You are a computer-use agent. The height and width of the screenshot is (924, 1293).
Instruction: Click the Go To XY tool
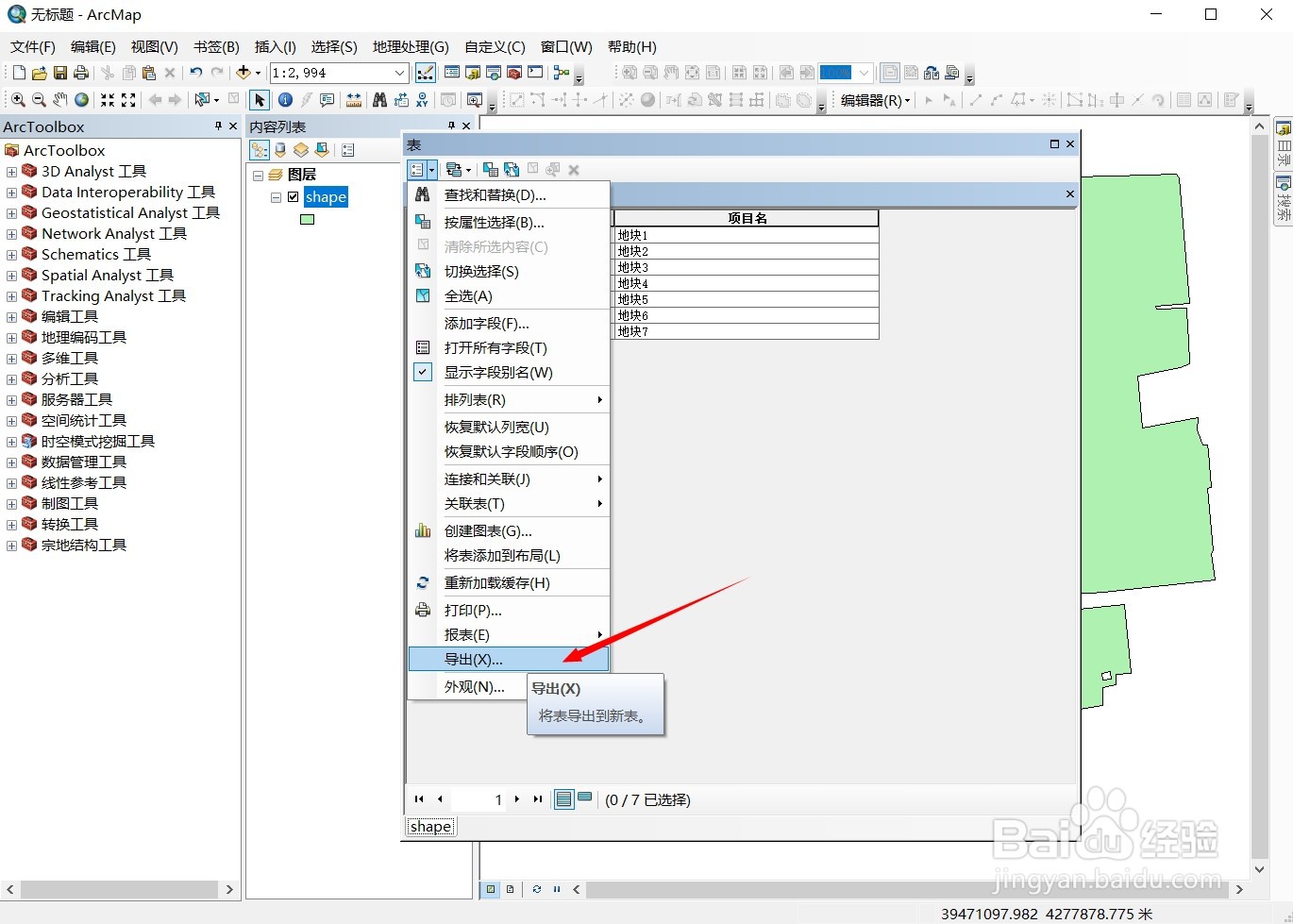pos(422,99)
